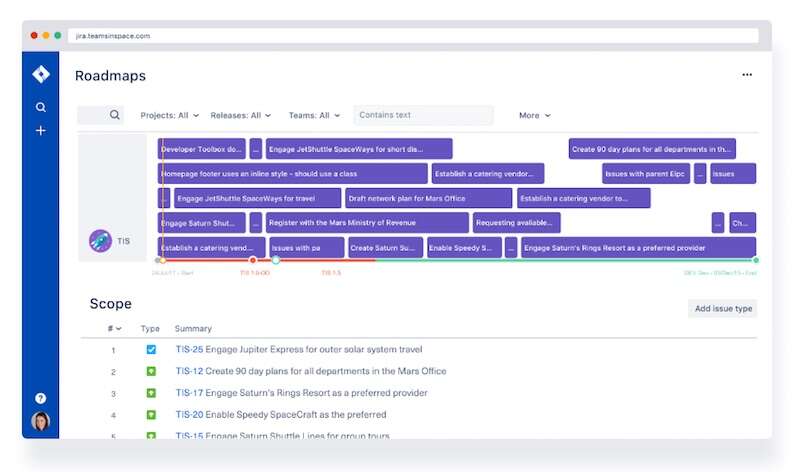
Task: Select the short-distance 'Engage JetShuttle SpaceWays' bar
Action: 359,149
